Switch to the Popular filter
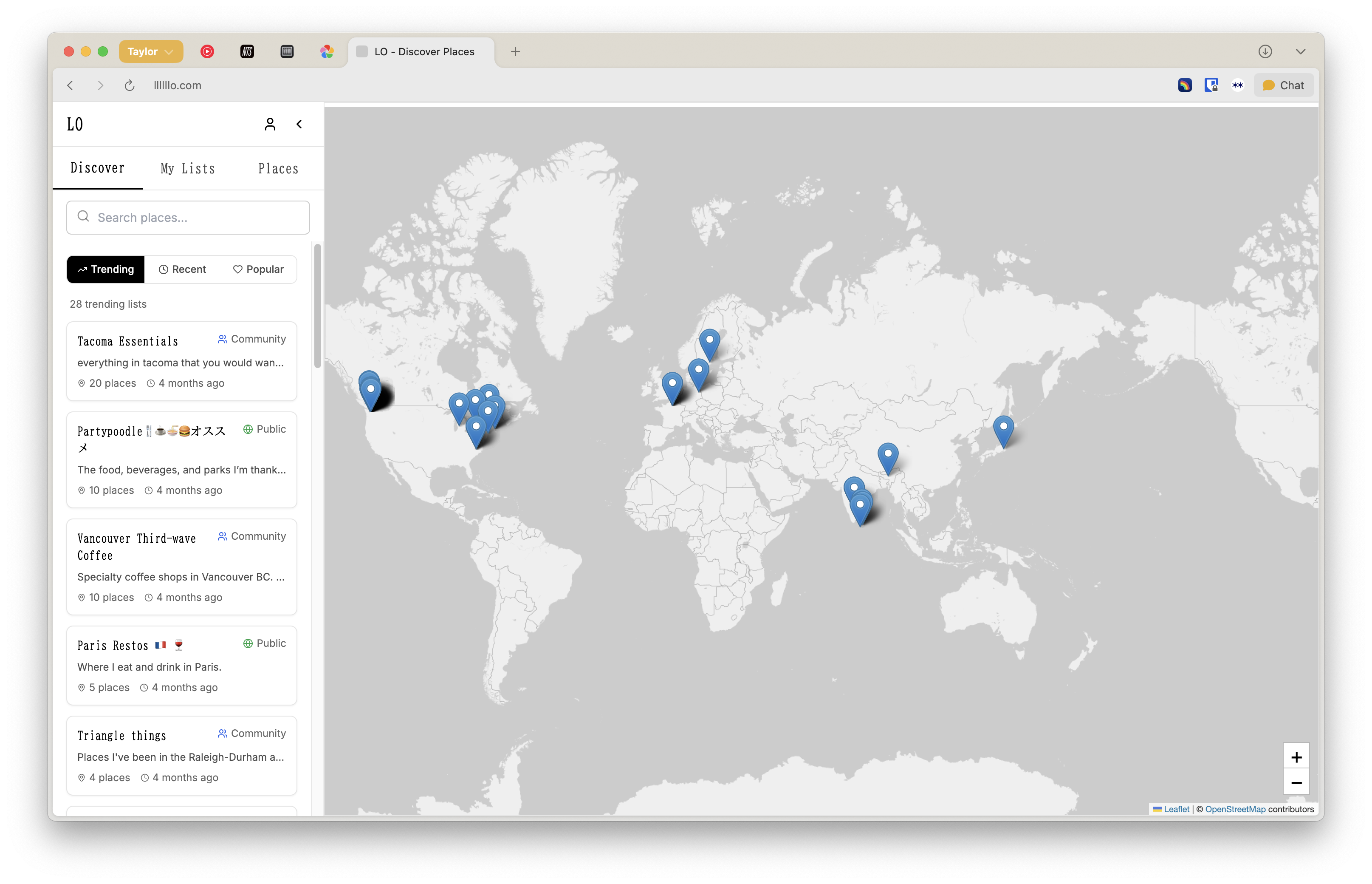The height and width of the screenshot is (884, 1372). (258, 269)
